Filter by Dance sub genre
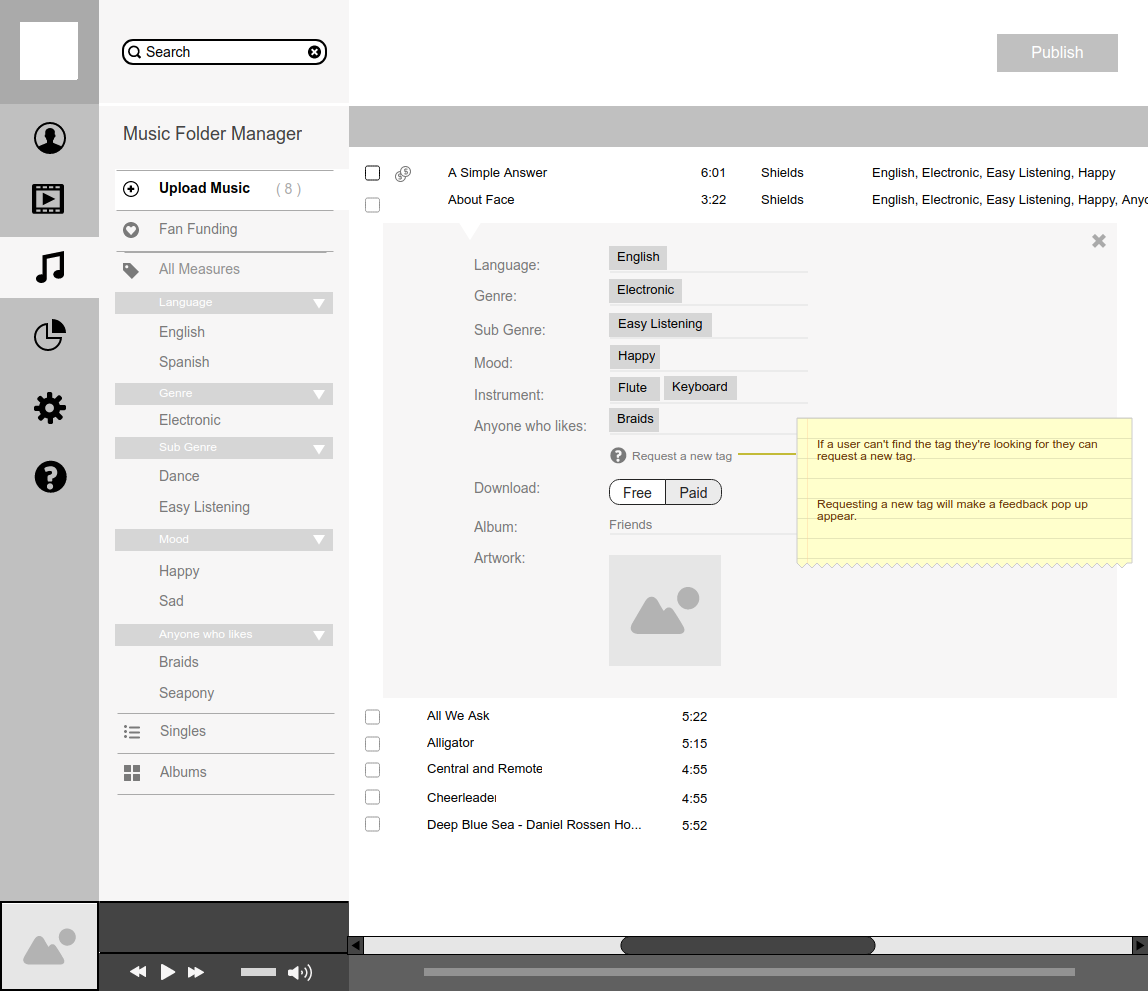 (x=179, y=476)
